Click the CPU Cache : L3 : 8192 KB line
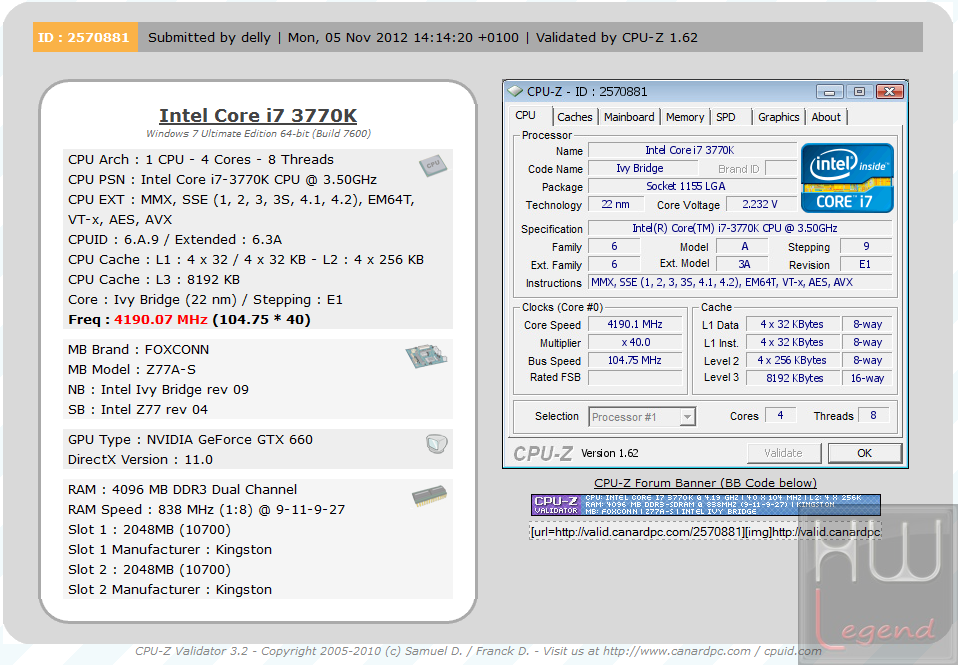 (154, 279)
